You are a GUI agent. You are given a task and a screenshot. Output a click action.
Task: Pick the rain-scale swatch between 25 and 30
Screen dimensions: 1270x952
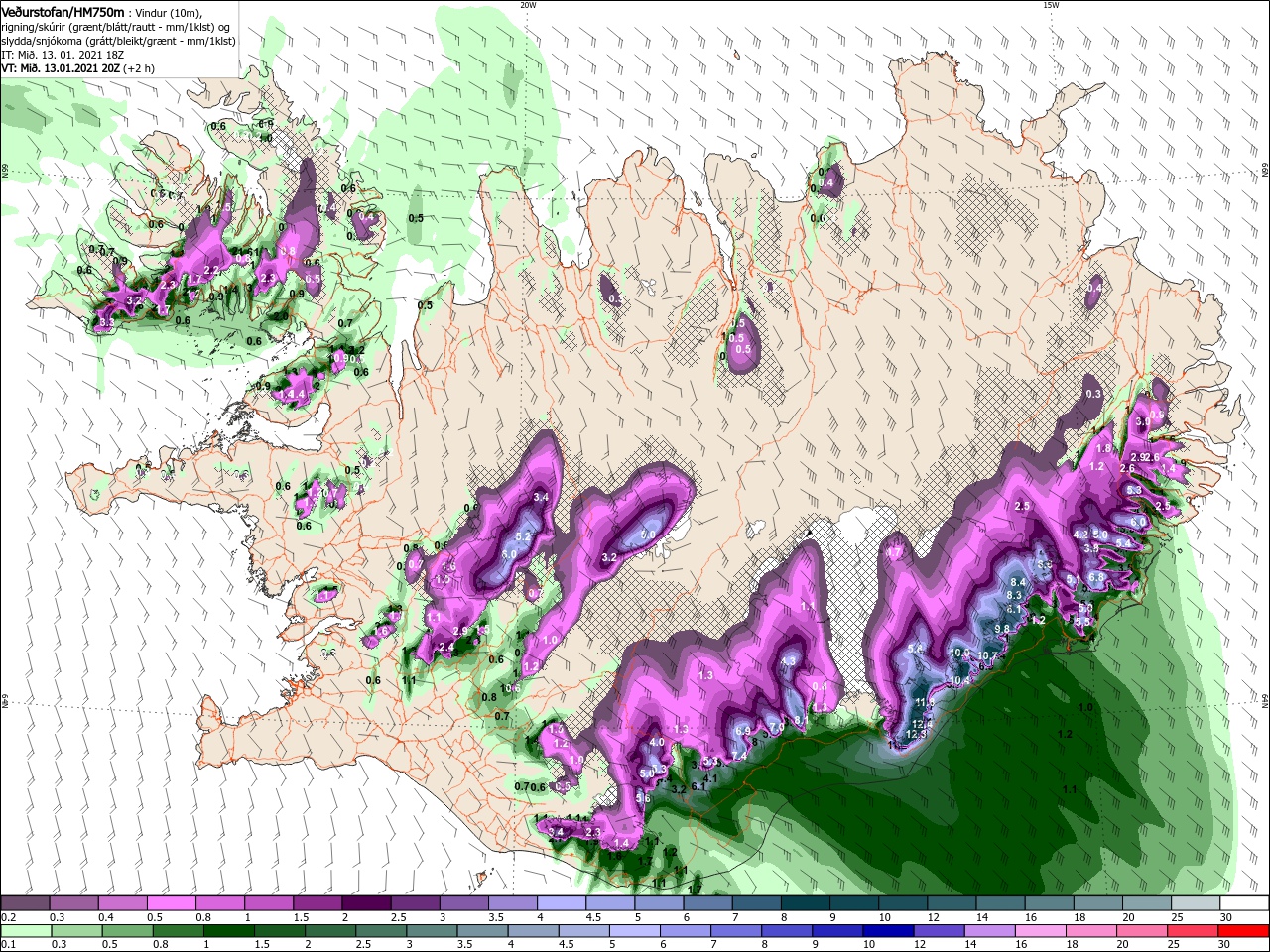(x=1193, y=931)
